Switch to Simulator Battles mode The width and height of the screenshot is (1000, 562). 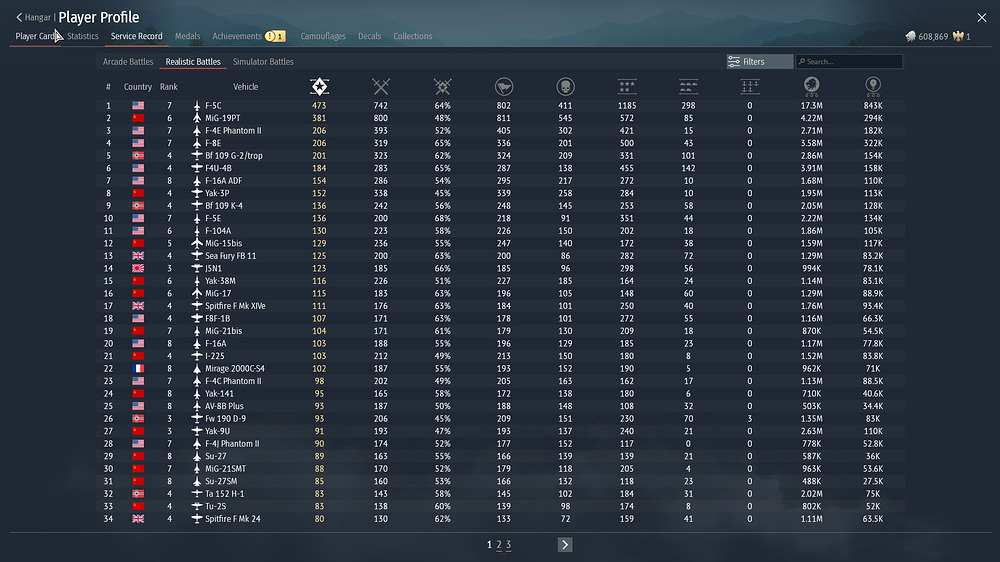263,62
